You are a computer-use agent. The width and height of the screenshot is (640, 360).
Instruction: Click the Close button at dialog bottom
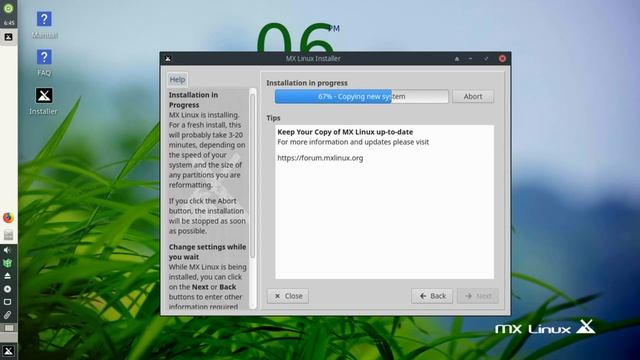pos(288,296)
